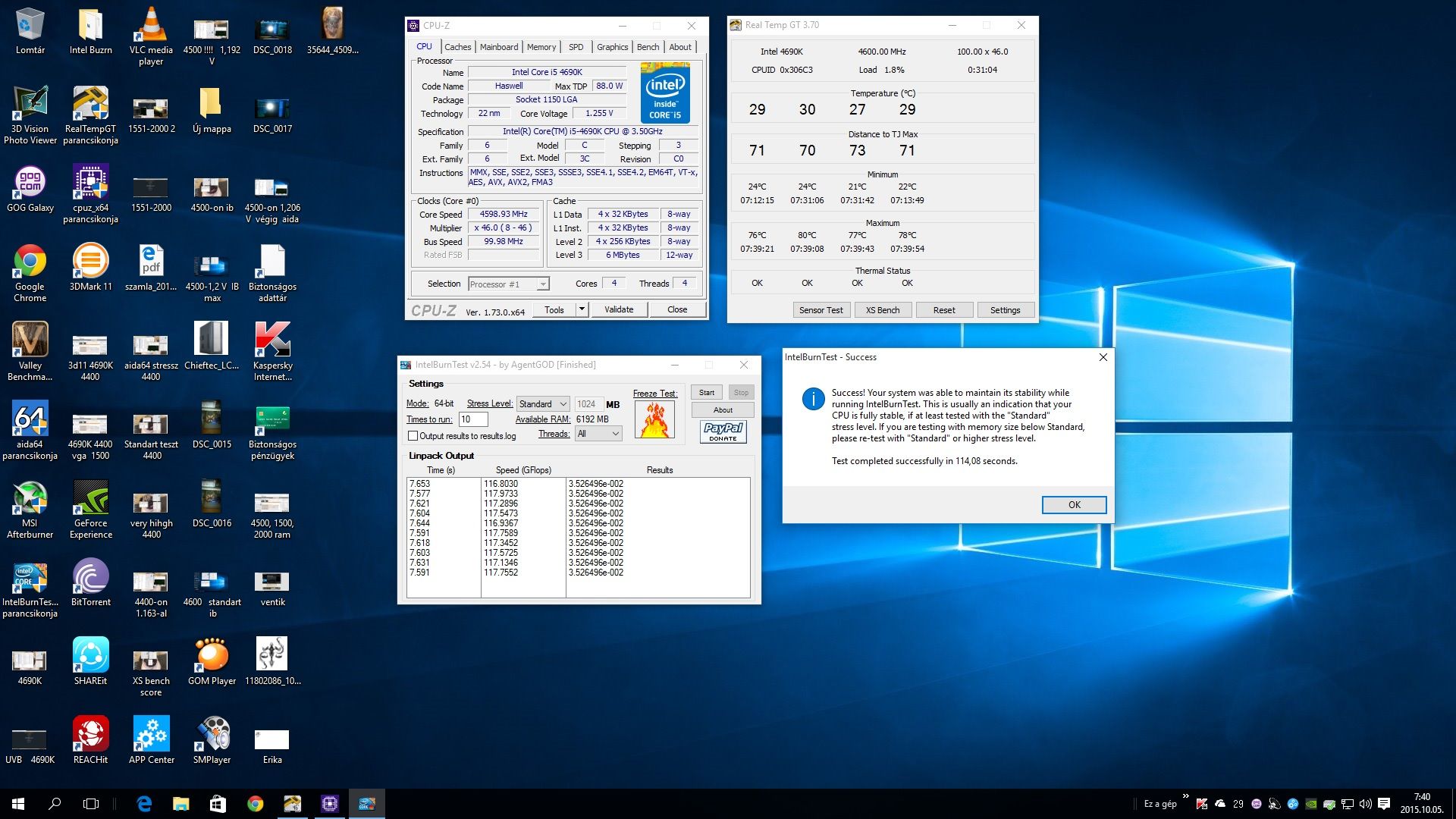
Task: Open Task View from taskbar
Action: tap(91, 804)
